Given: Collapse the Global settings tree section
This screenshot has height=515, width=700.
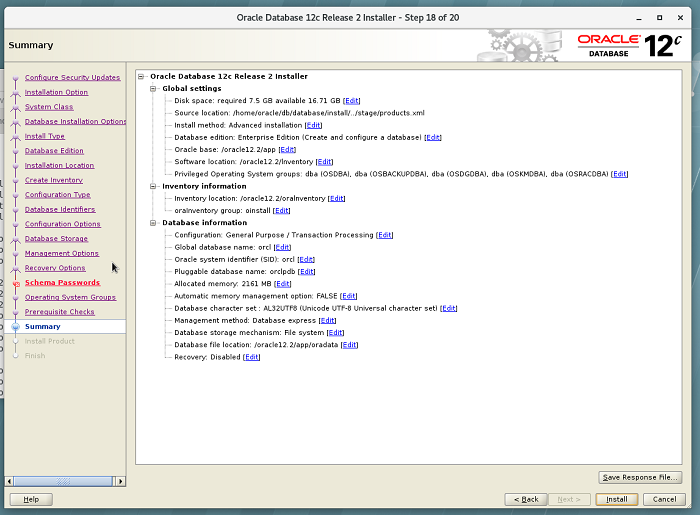Looking at the screenshot, I should [x=154, y=88].
